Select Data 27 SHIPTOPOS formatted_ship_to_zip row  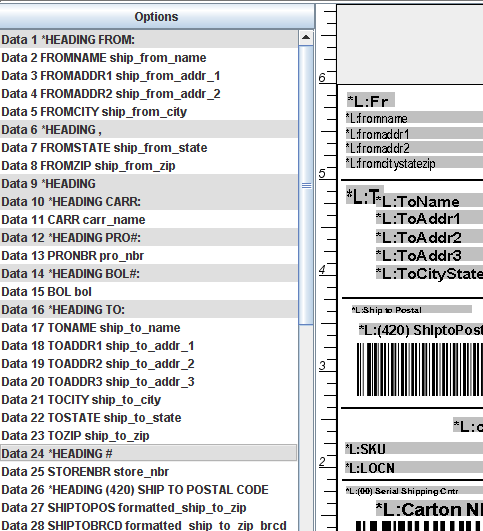tap(149, 507)
